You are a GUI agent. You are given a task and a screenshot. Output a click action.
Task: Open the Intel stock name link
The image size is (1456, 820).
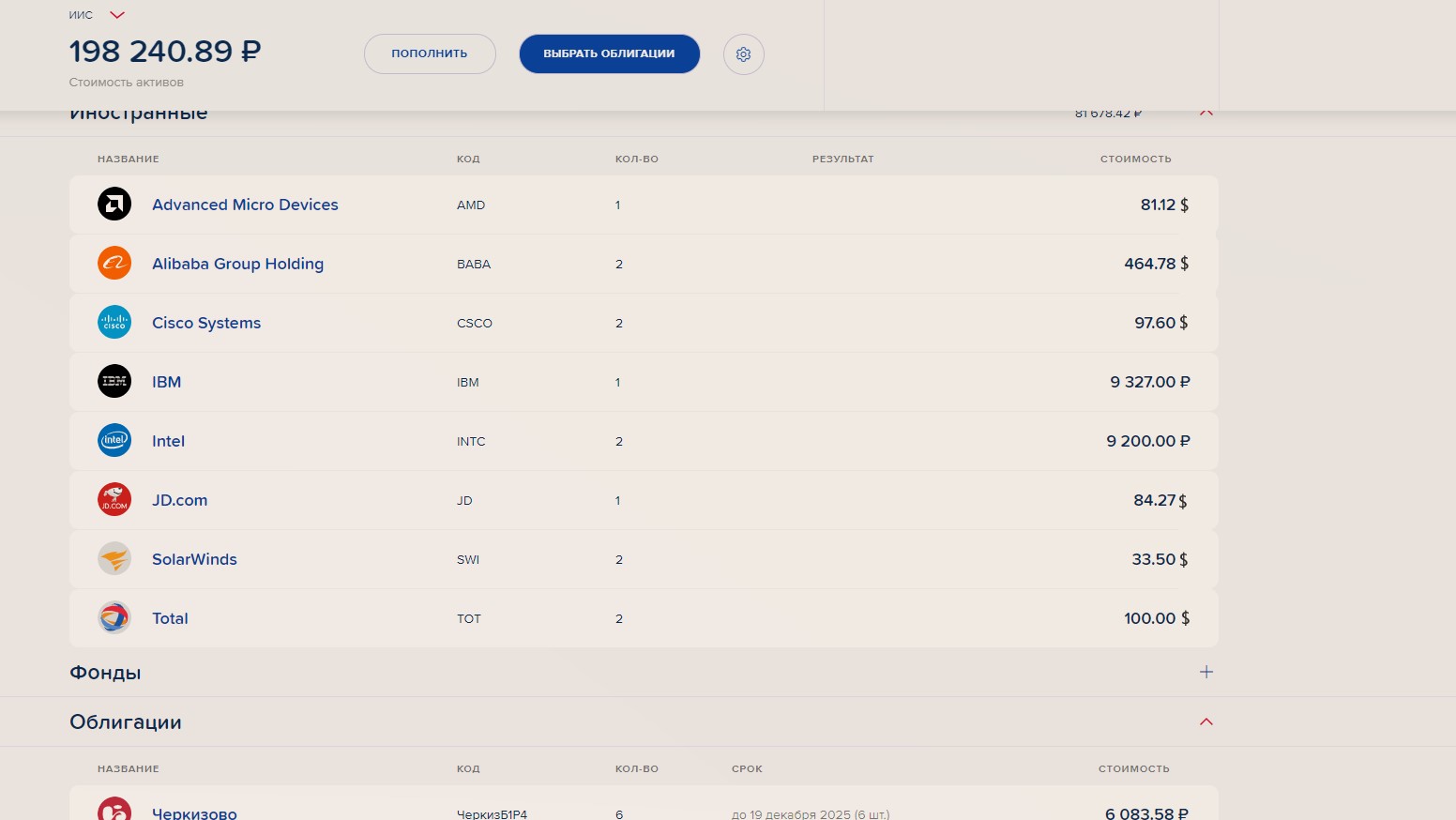(168, 441)
